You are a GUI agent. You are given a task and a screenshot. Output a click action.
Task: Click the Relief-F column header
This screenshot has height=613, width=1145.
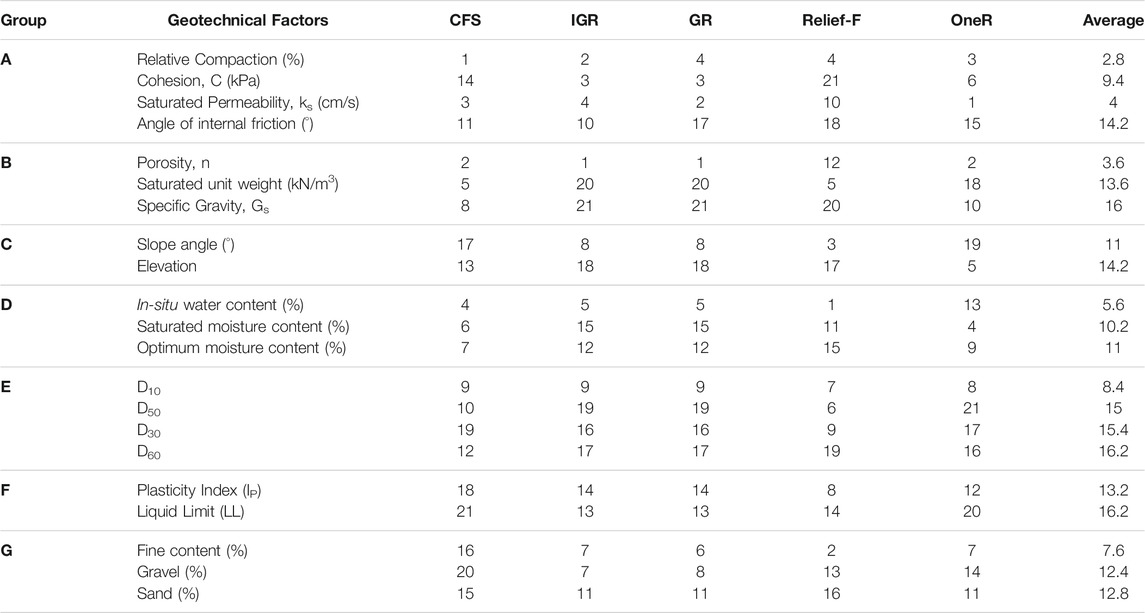click(x=831, y=20)
